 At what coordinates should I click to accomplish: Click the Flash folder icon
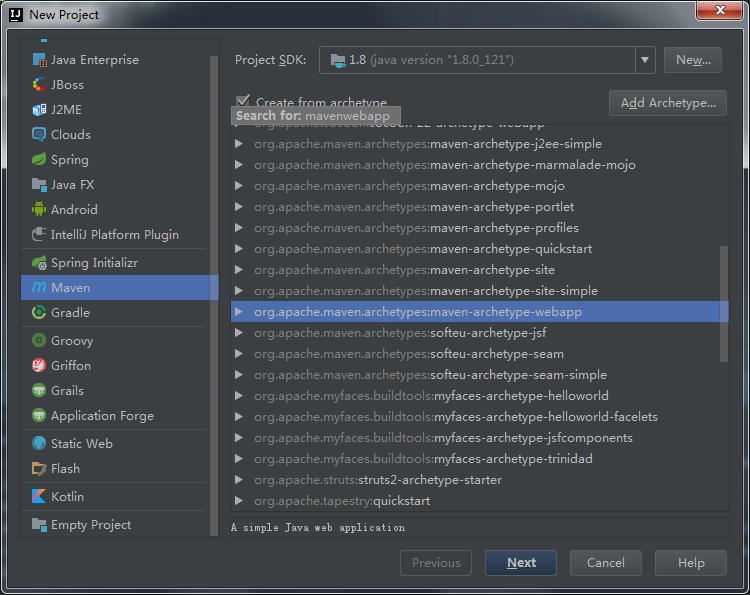coord(39,468)
